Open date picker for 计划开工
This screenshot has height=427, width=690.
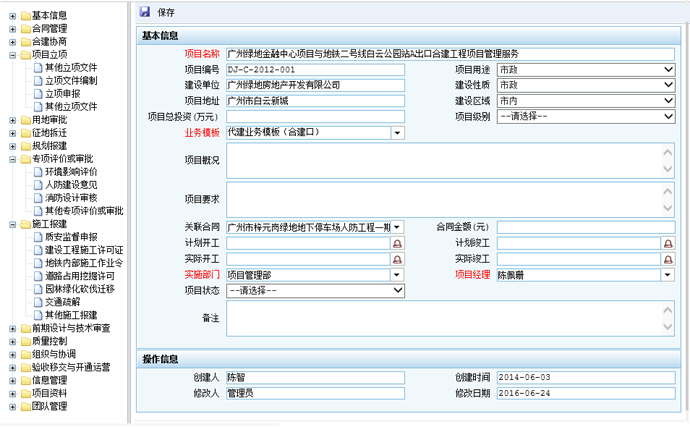click(397, 243)
